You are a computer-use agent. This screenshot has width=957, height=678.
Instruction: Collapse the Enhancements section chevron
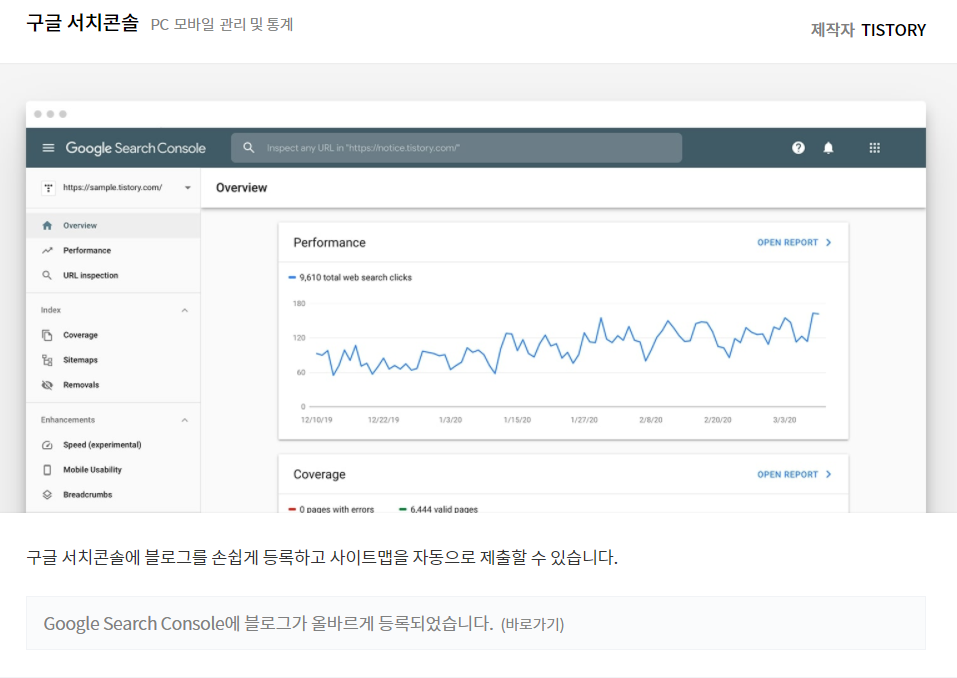click(x=184, y=420)
